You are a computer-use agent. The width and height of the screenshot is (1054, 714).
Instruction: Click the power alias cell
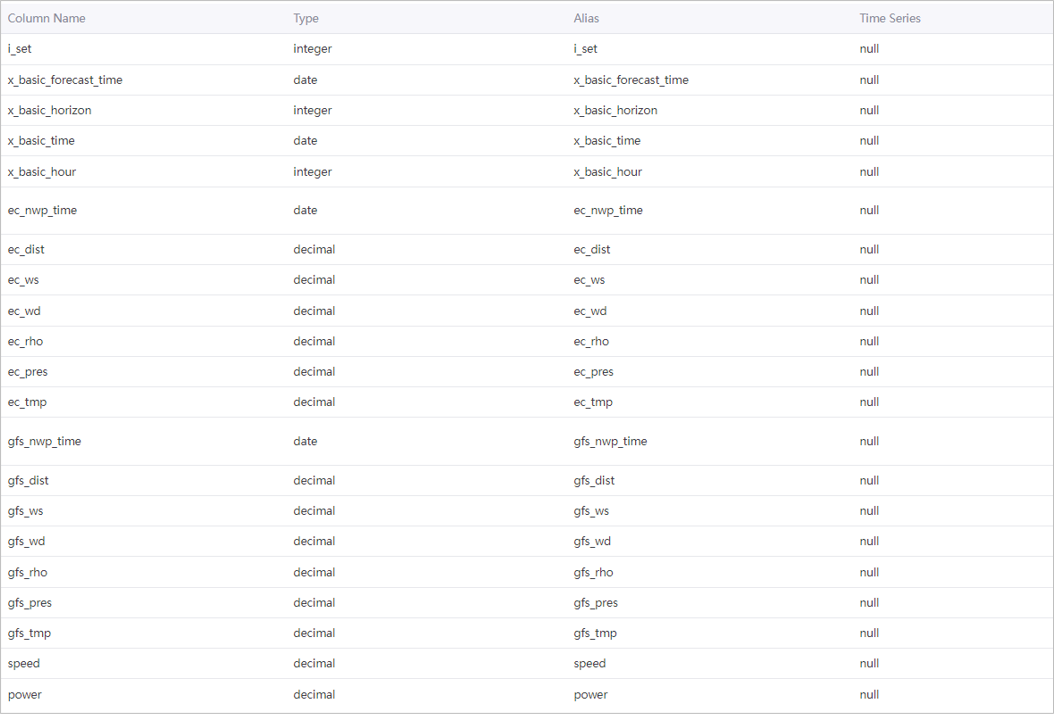click(591, 694)
